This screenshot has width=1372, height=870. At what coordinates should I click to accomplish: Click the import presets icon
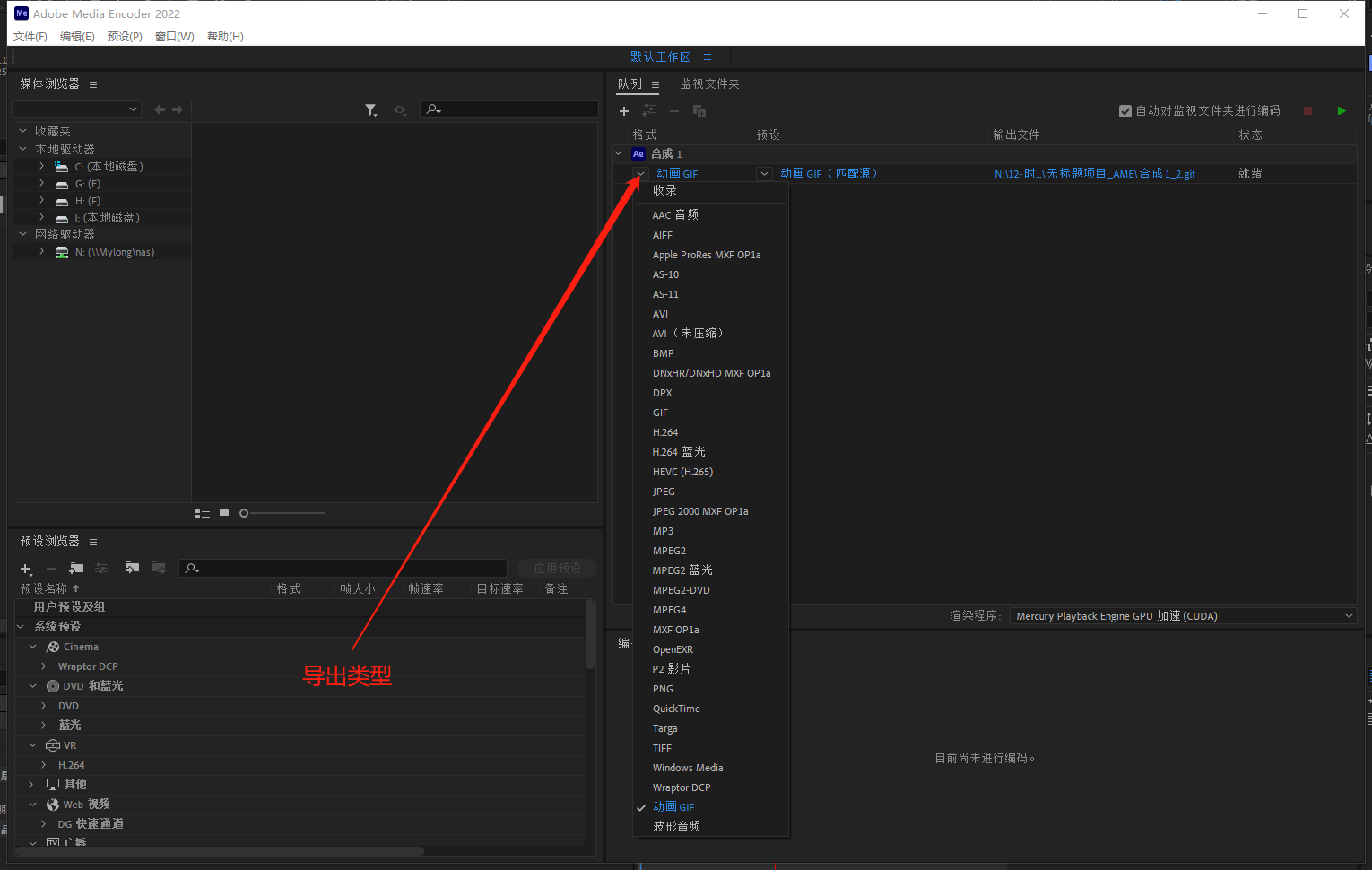tap(133, 568)
